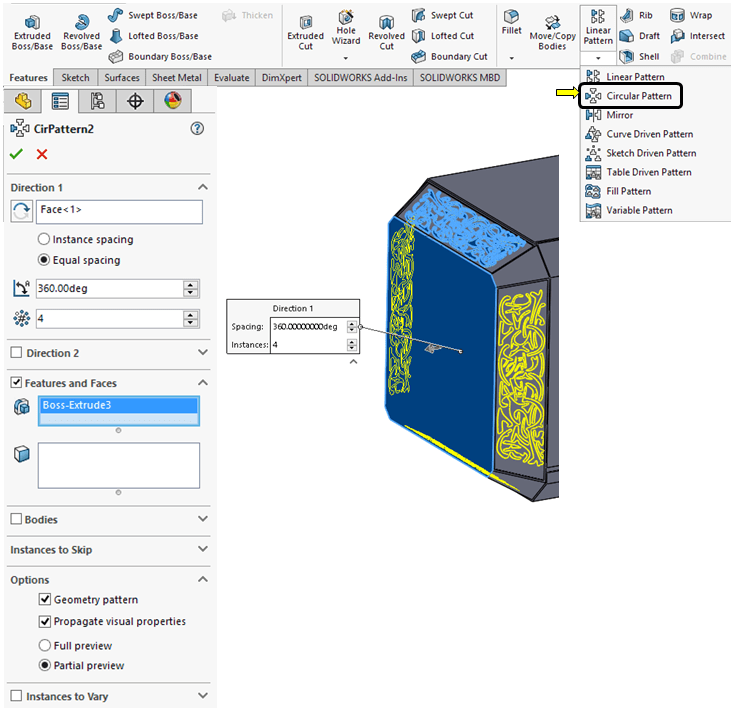The width and height of the screenshot is (733, 708).
Task: Open the help question mark icon
Action: pos(197,128)
